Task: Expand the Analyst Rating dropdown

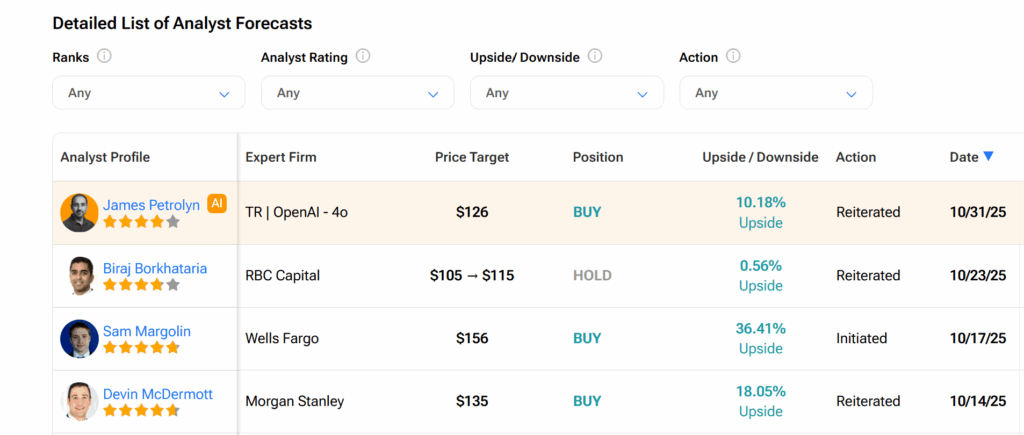Action: [x=357, y=93]
